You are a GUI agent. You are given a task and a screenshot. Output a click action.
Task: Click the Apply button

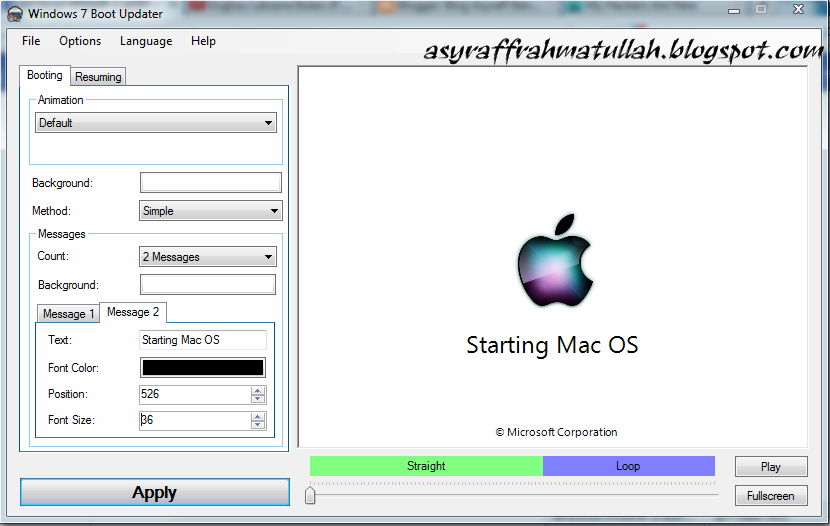tap(155, 493)
